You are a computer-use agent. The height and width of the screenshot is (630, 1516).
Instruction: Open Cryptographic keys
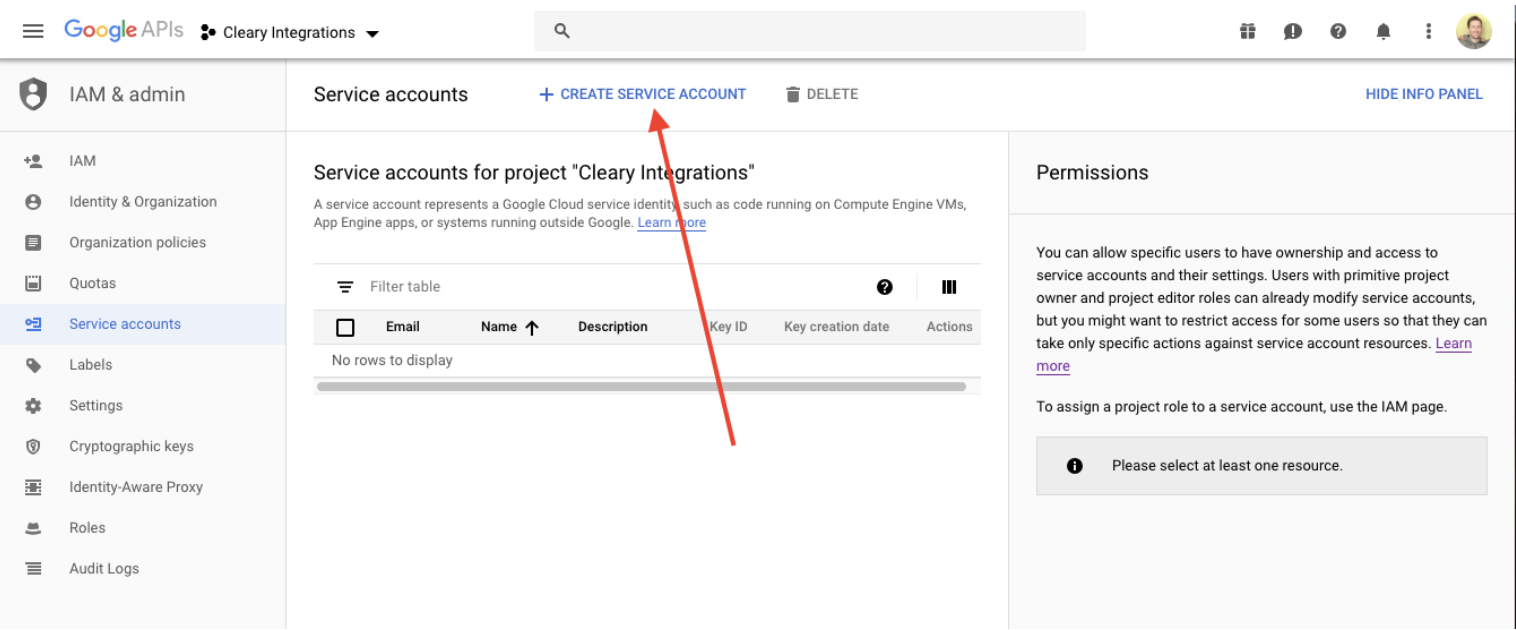[x=131, y=447]
